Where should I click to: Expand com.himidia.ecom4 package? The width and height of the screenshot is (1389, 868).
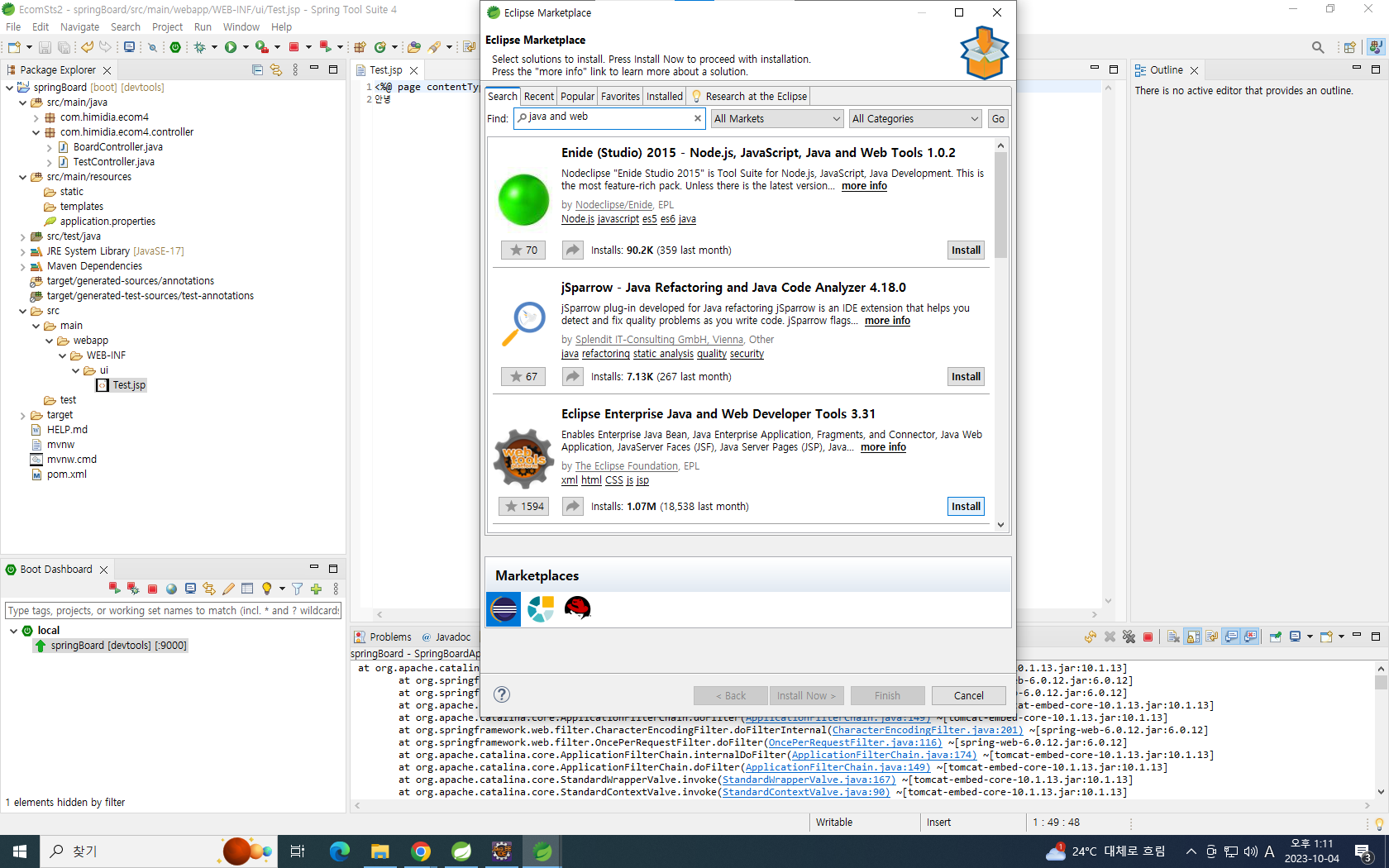[36, 117]
